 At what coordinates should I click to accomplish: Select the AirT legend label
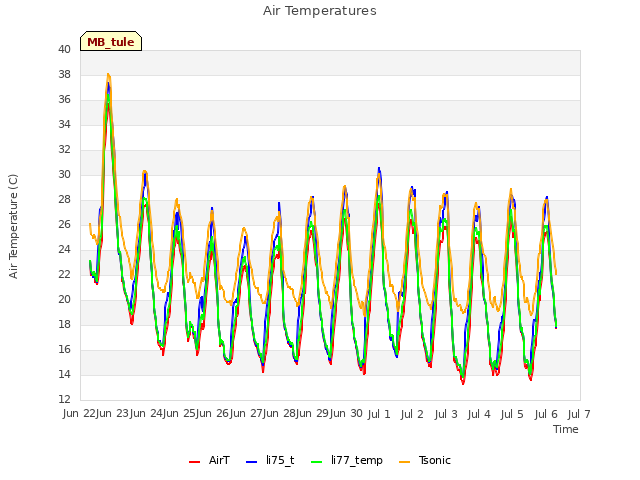pyautogui.click(x=219, y=460)
